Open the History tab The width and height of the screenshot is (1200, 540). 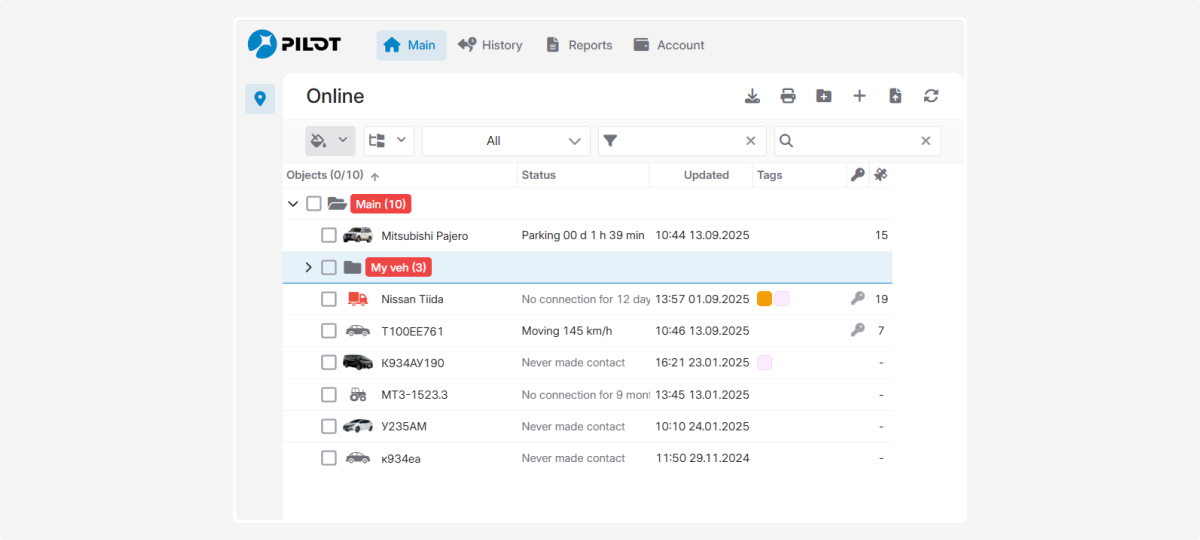(490, 45)
